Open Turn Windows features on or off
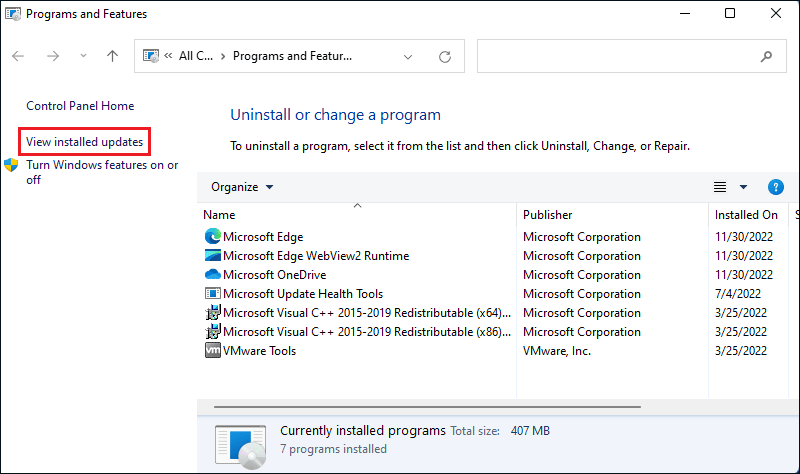The image size is (800, 474). pyautogui.click(x=102, y=172)
